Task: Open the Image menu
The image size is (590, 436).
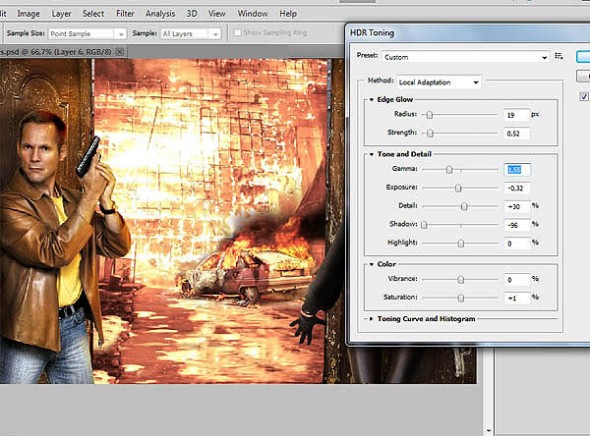Action: [x=29, y=14]
